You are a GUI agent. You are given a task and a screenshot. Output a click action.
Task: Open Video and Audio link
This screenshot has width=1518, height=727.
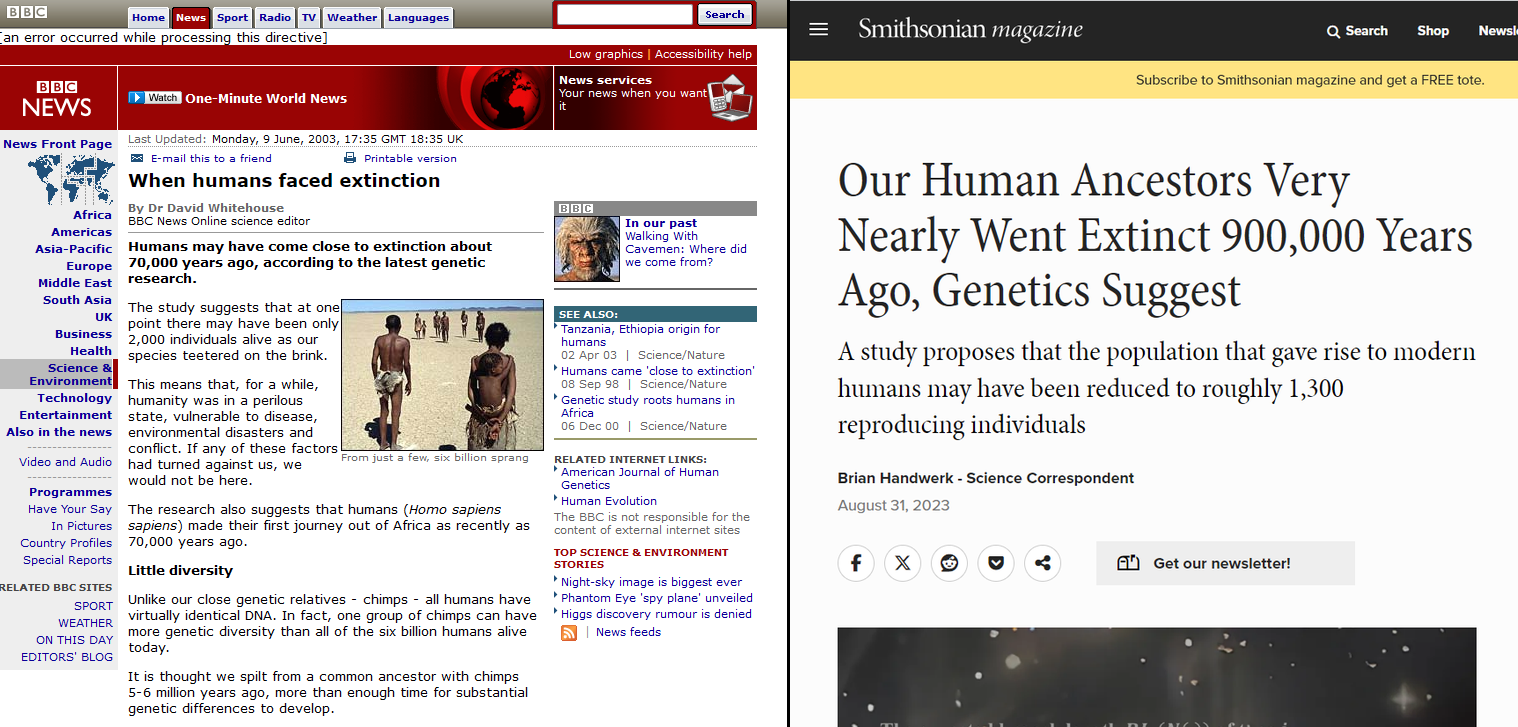(x=65, y=462)
